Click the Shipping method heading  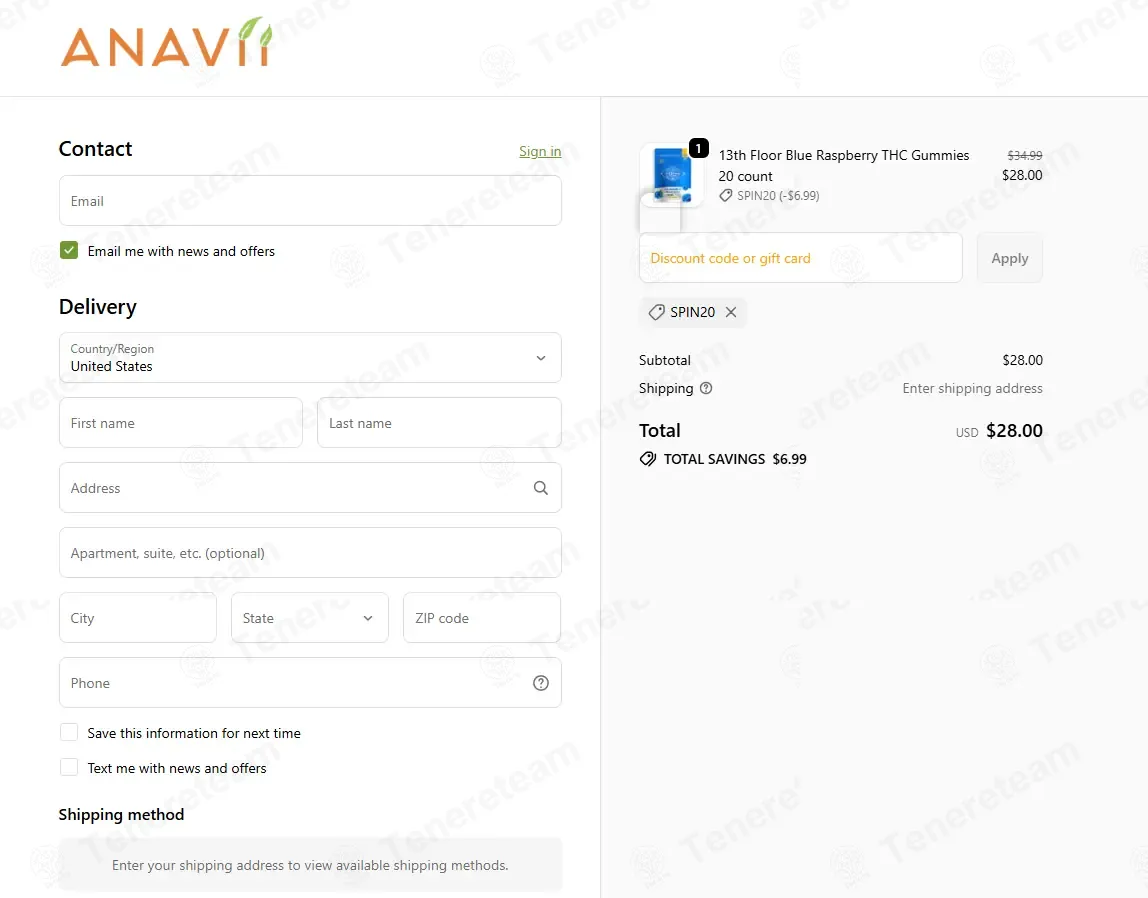coord(121,815)
